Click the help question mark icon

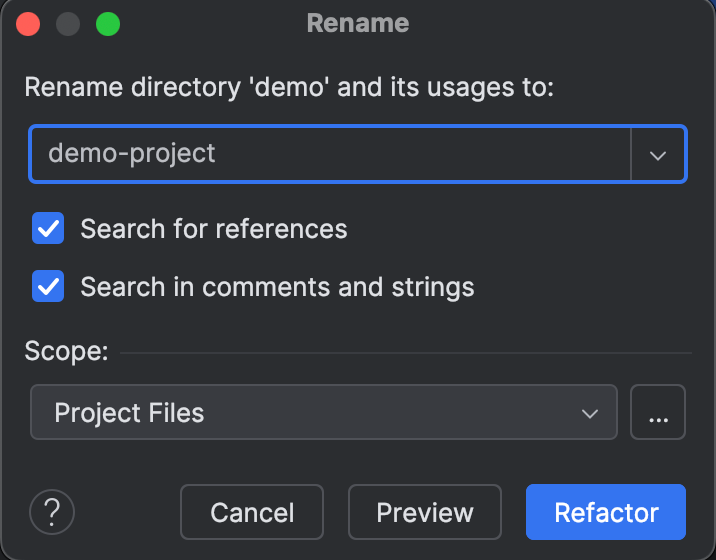point(52,513)
